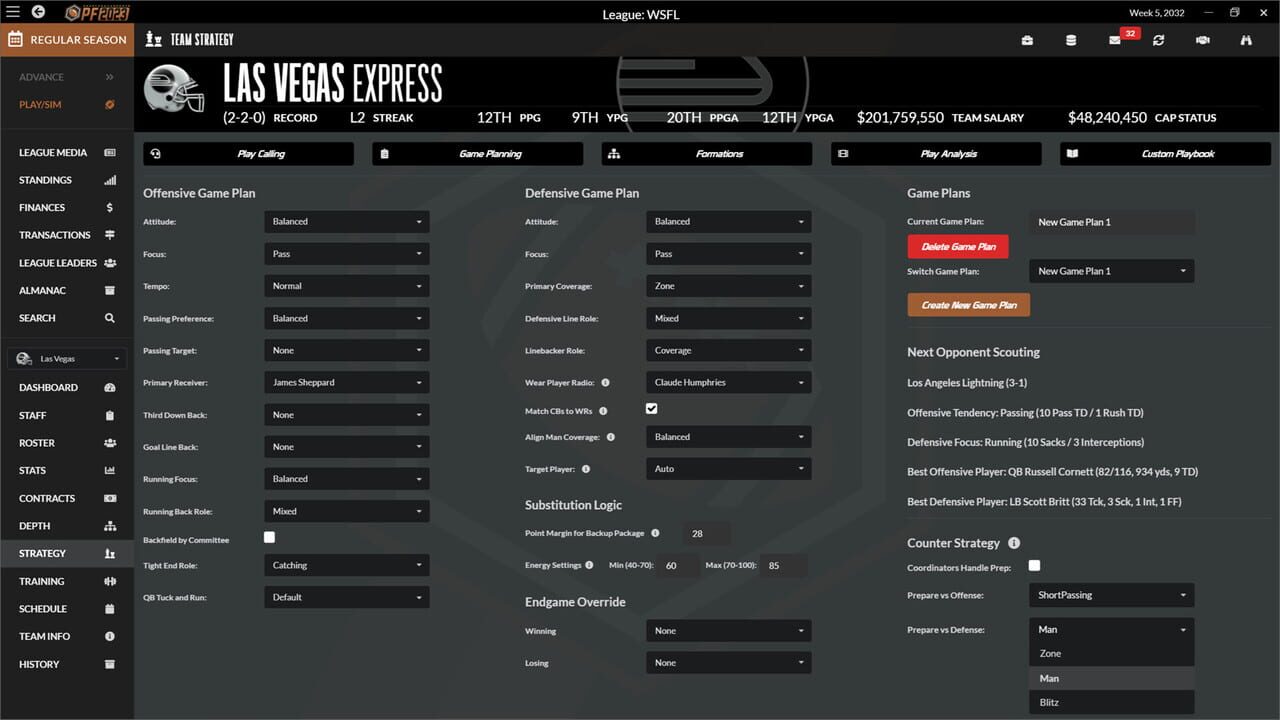The width and height of the screenshot is (1280, 720).
Task: Click the handshake trade icon top right
Action: 1202,41
